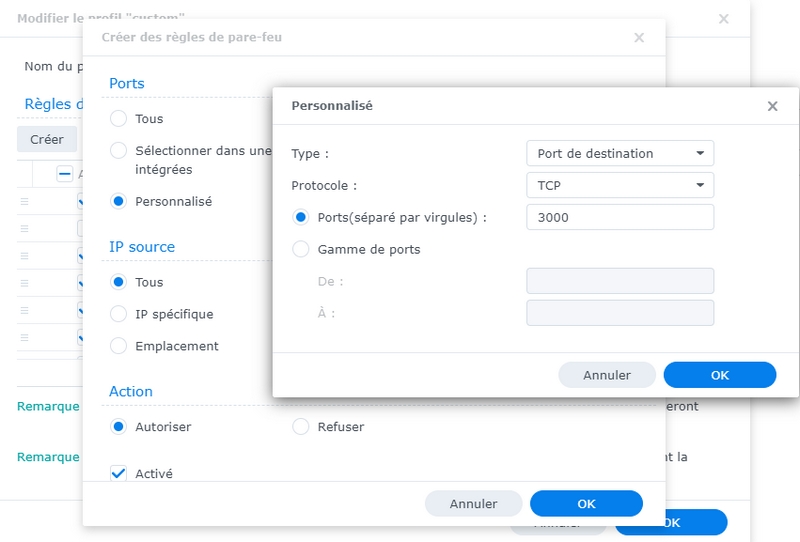Click the ports input field containing 3000
The image size is (800, 542).
[x=620, y=217]
